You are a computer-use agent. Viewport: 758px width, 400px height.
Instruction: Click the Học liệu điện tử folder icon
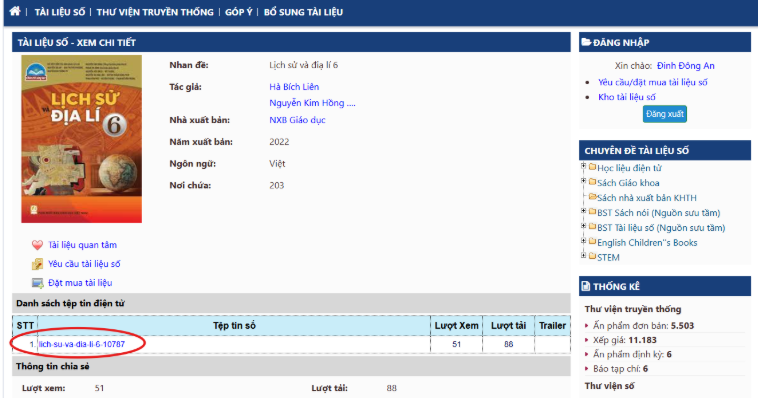(591, 167)
